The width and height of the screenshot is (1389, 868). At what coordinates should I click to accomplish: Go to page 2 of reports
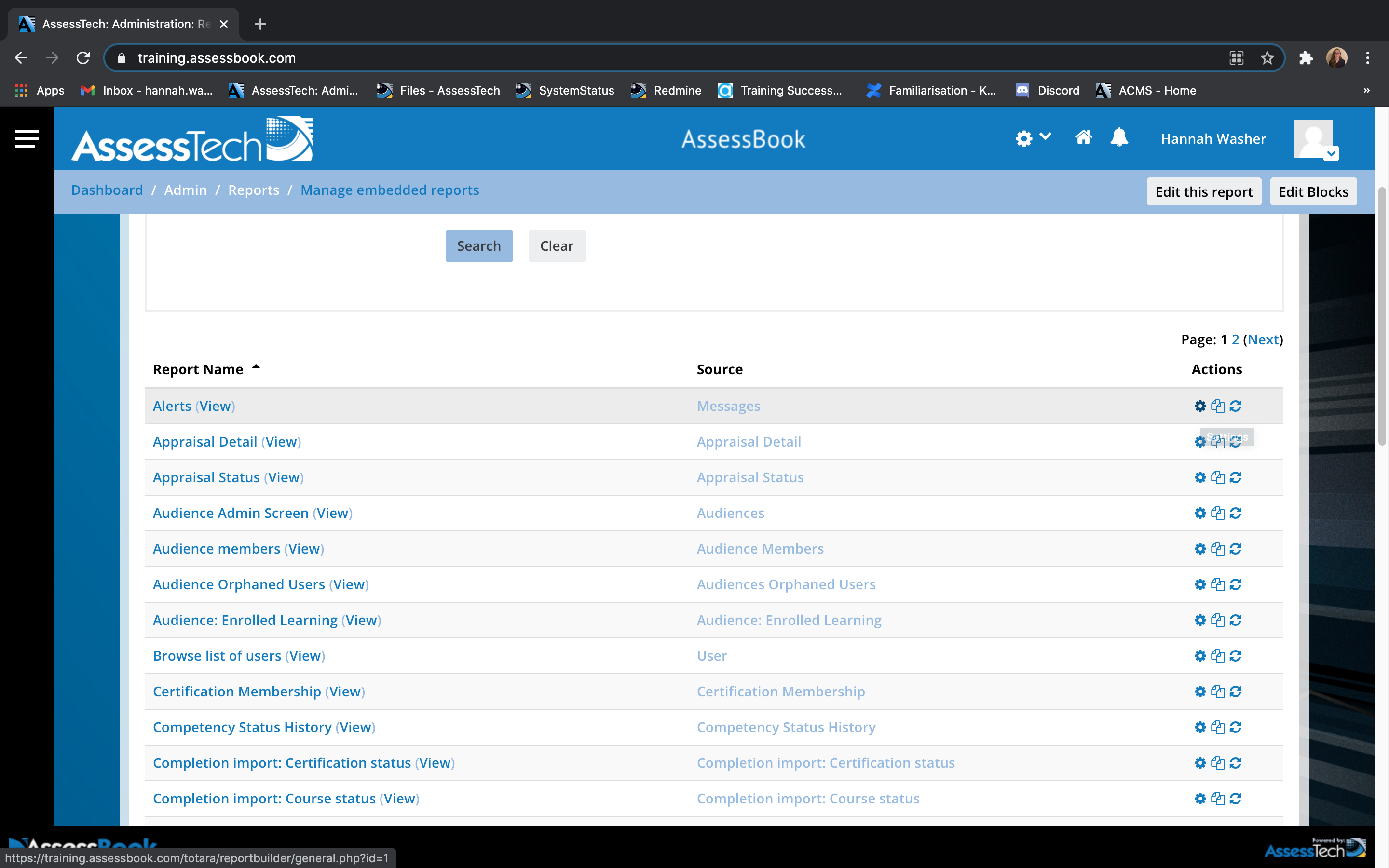[1235, 339]
